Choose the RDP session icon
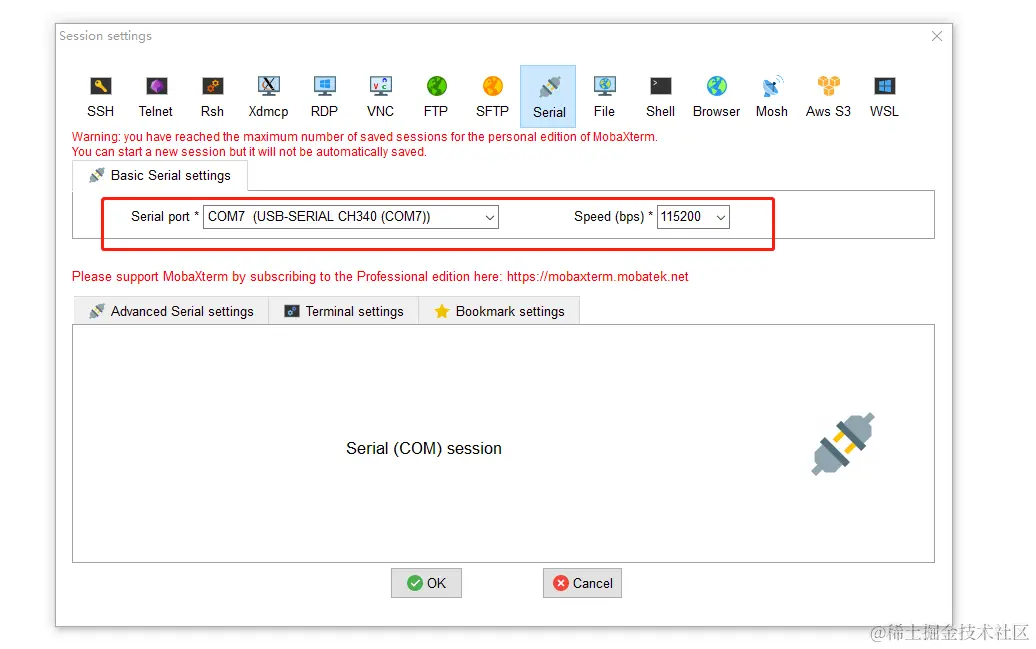Image resolution: width=1036 pixels, height=649 pixels. coord(324,96)
